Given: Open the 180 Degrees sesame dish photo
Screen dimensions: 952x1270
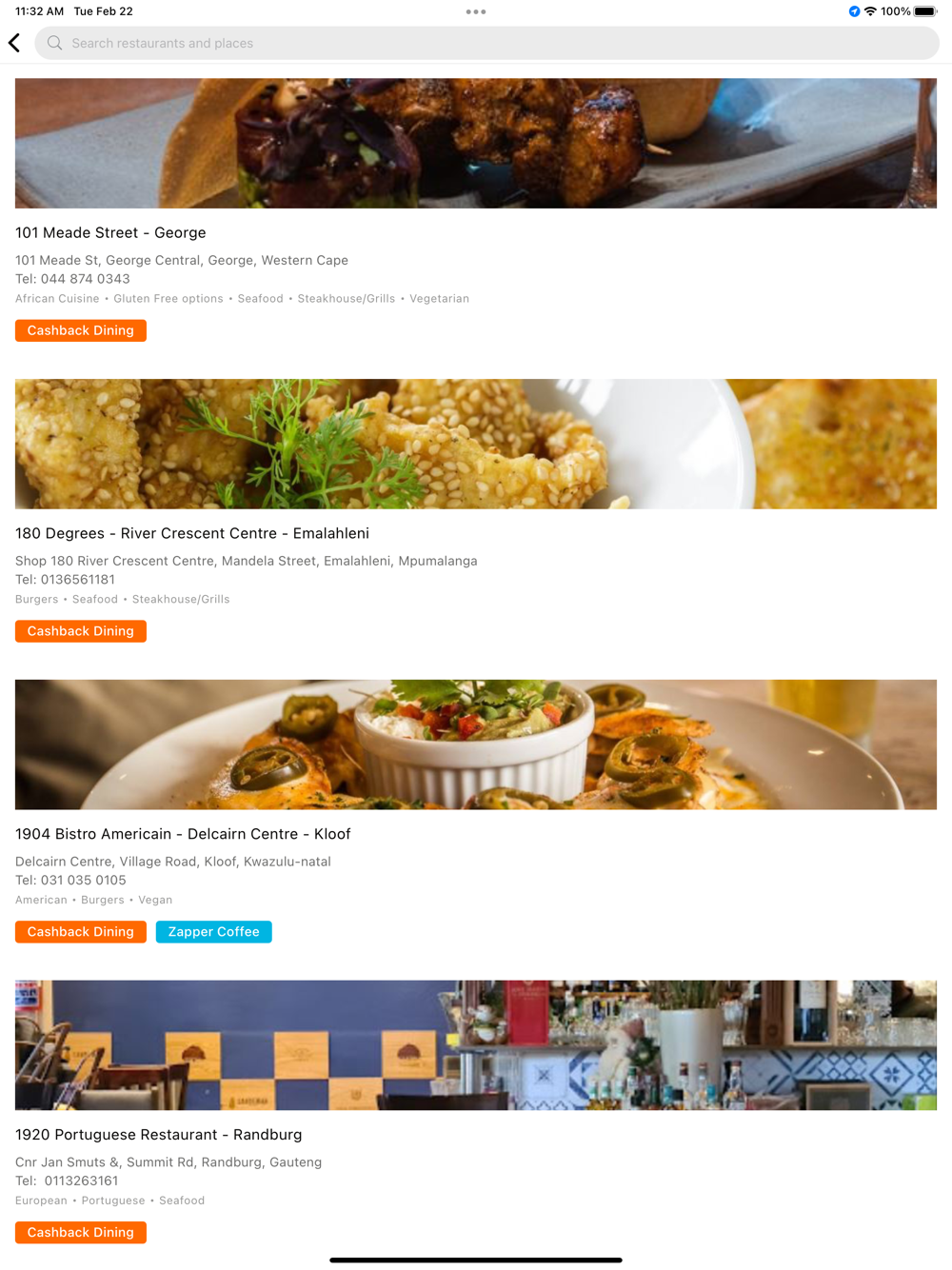Looking at the screenshot, I should [476, 444].
